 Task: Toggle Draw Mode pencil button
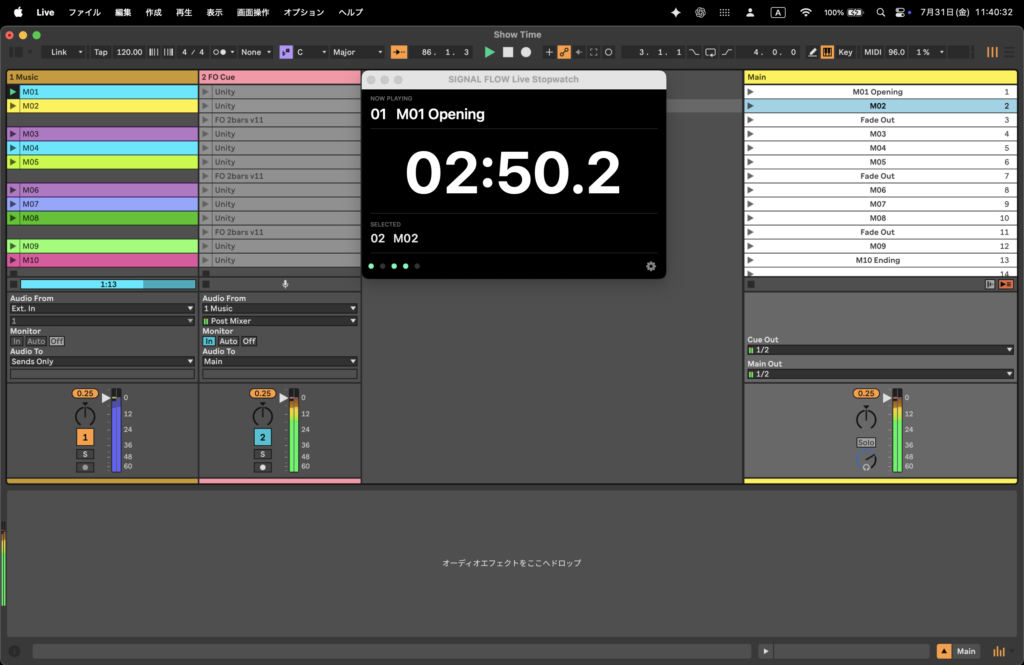[x=812, y=52]
